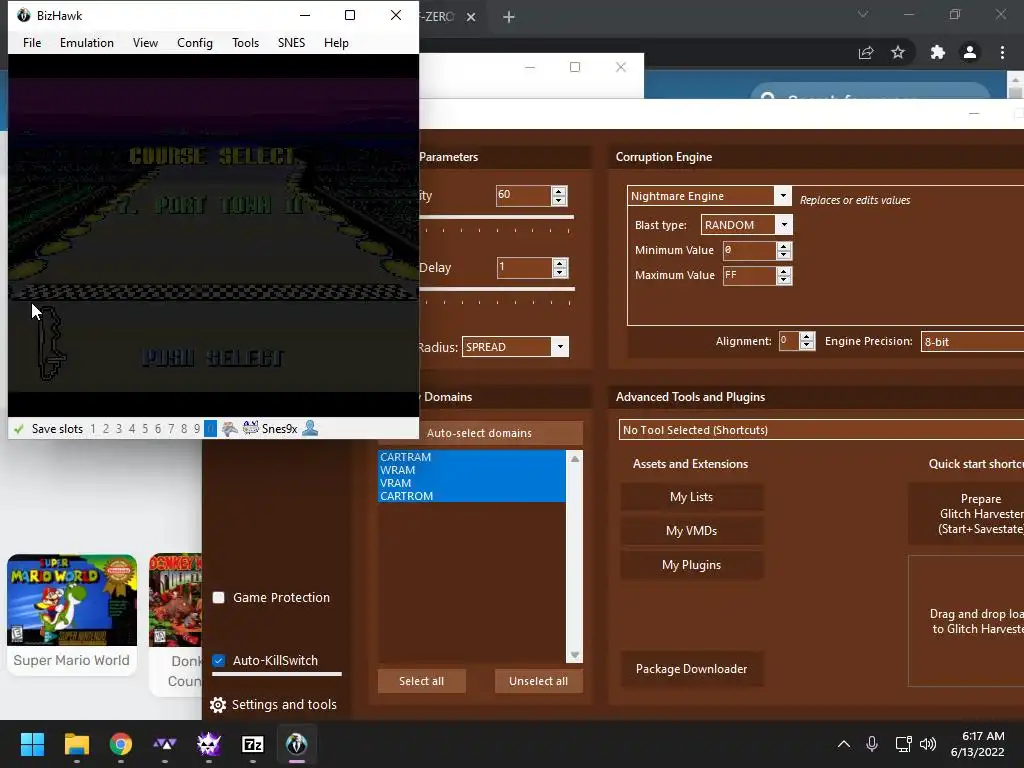The width and height of the screenshot is (1024, 768).
Task: Open the Package Downloader
Action: pyautogui.click(x=691, y=669)
